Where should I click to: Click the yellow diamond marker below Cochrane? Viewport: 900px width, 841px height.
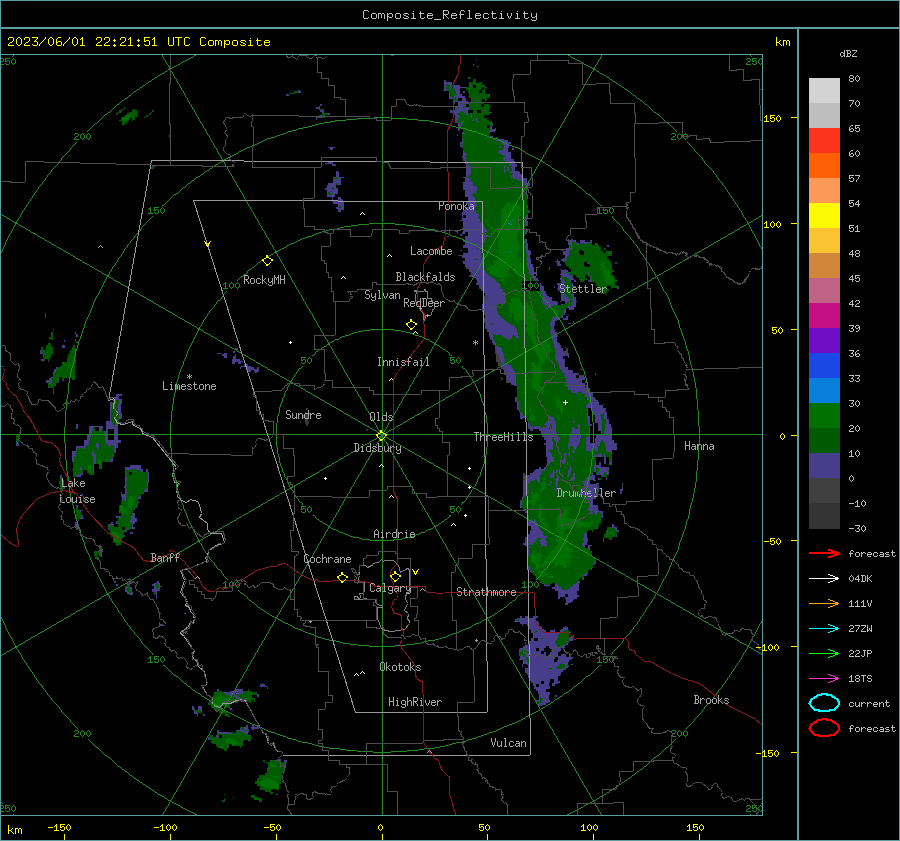[x=342, y=578]
